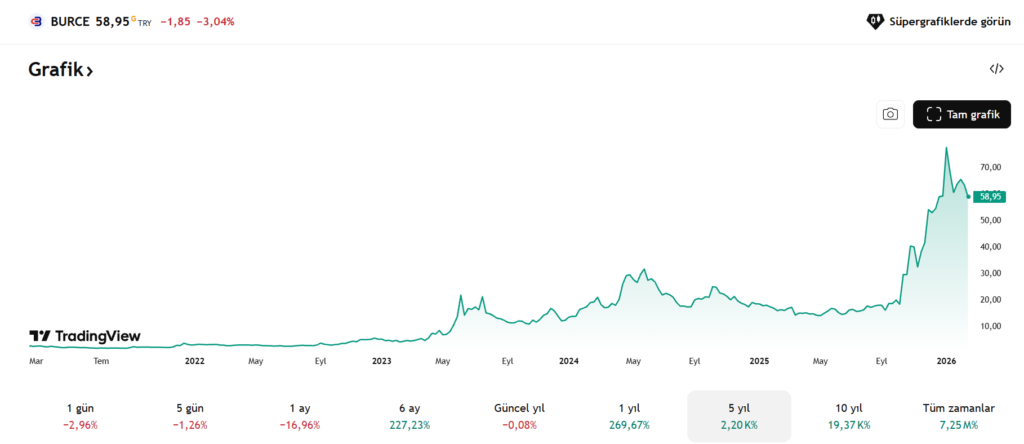Open the embed code icon

(x=996, y=69)
